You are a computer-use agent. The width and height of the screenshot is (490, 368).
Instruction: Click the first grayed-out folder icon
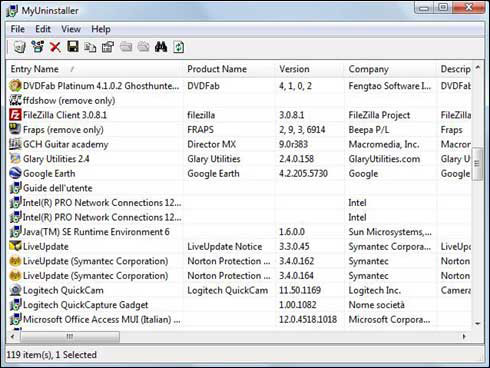tap(126, 47)
